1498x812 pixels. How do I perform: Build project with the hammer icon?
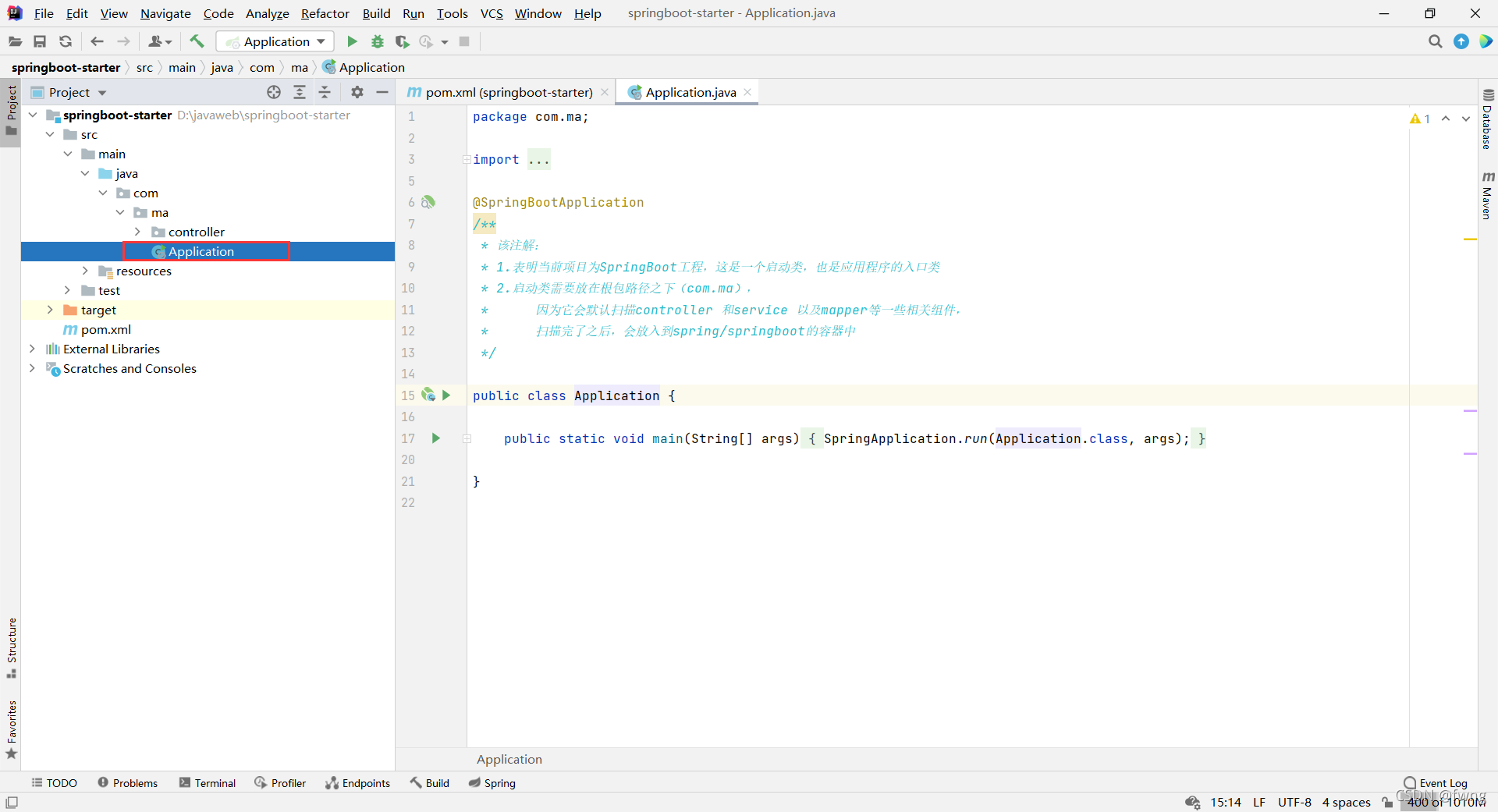[x=197, y=41]
